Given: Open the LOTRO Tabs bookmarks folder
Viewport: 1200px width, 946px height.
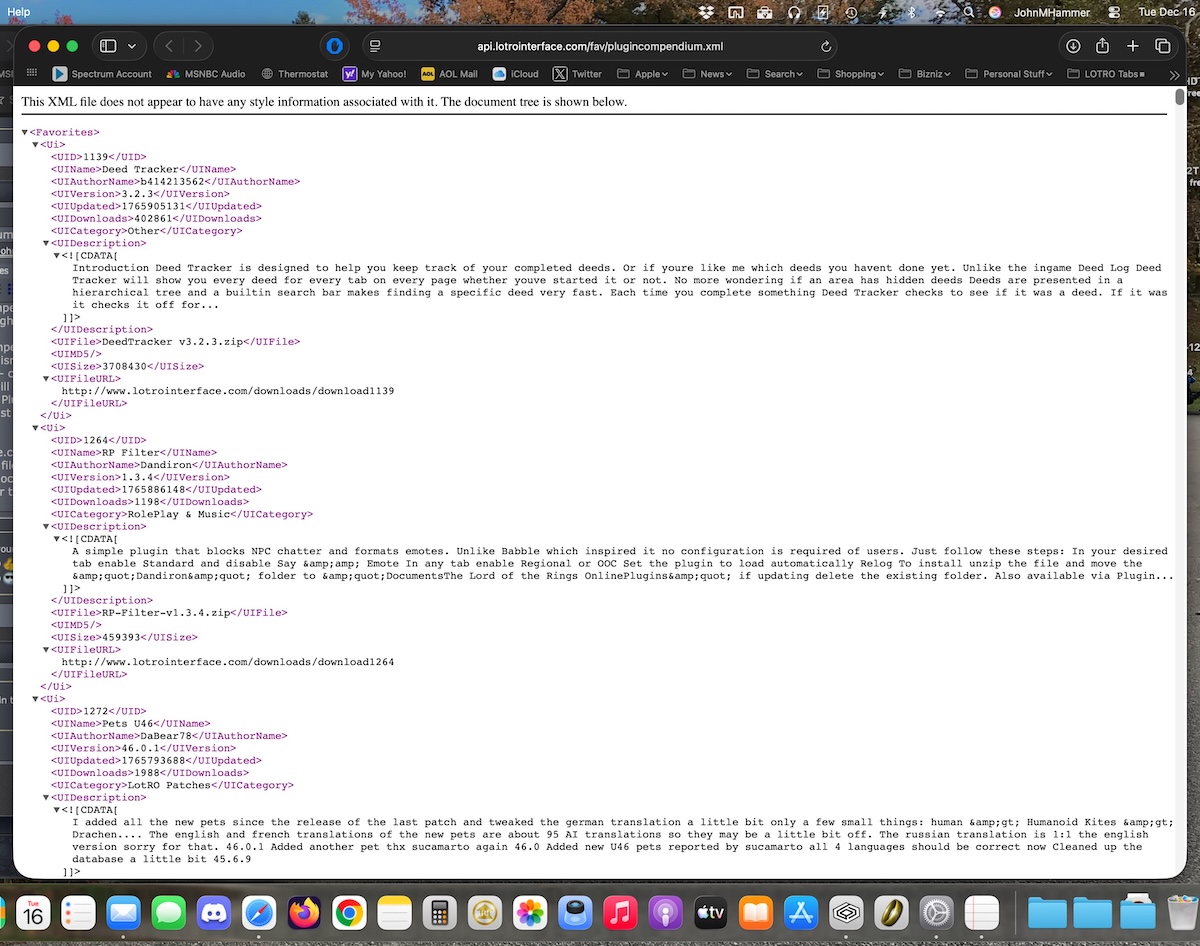Looking at the screenshot, I should pyautogui.click(x=1106, y=74).
